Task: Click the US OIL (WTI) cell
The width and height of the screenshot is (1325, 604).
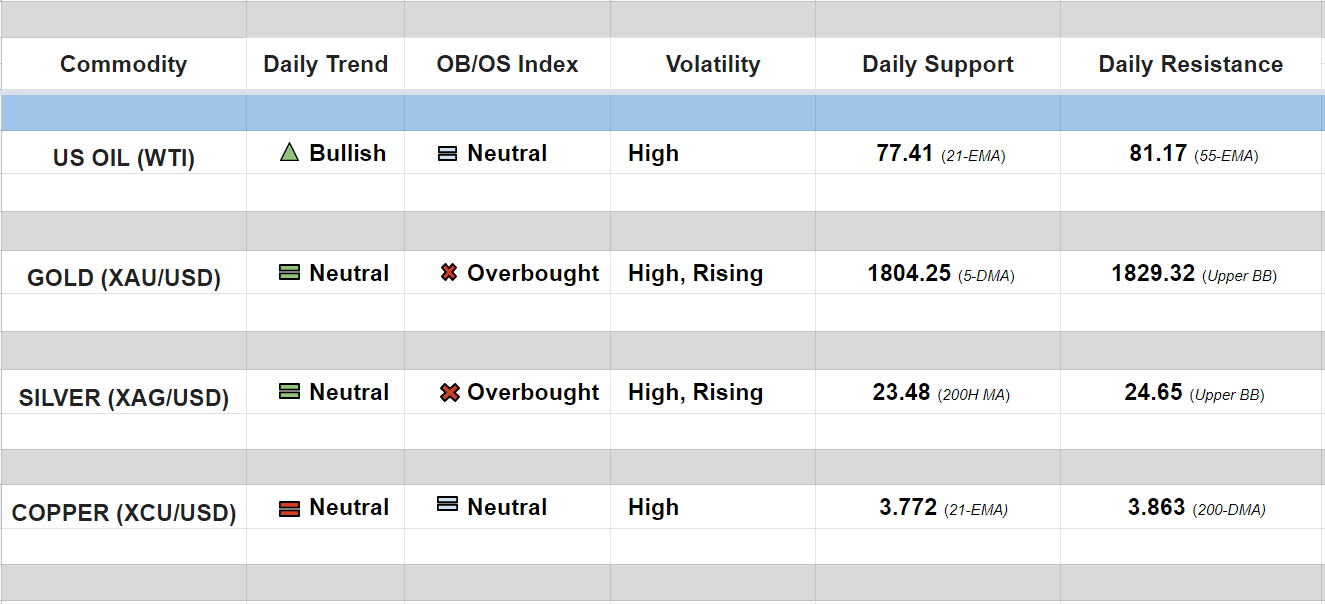Action: (123, 158)
